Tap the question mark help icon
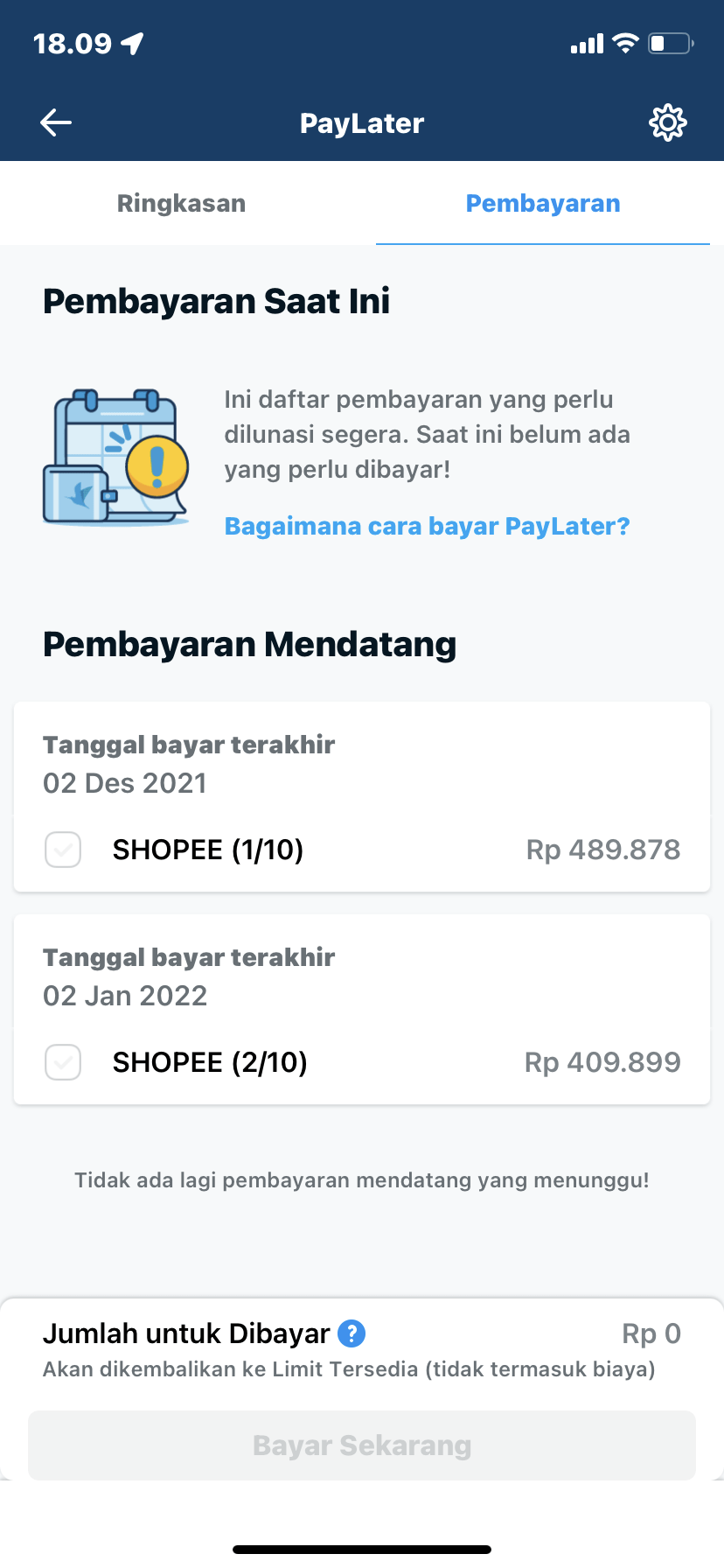The height and width of the screenshot is (1568, 724). [x=352, y=1333]
